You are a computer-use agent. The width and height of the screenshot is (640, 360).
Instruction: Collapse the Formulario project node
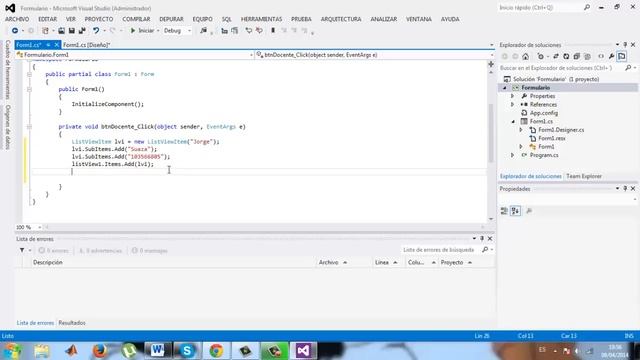point(505,88)
